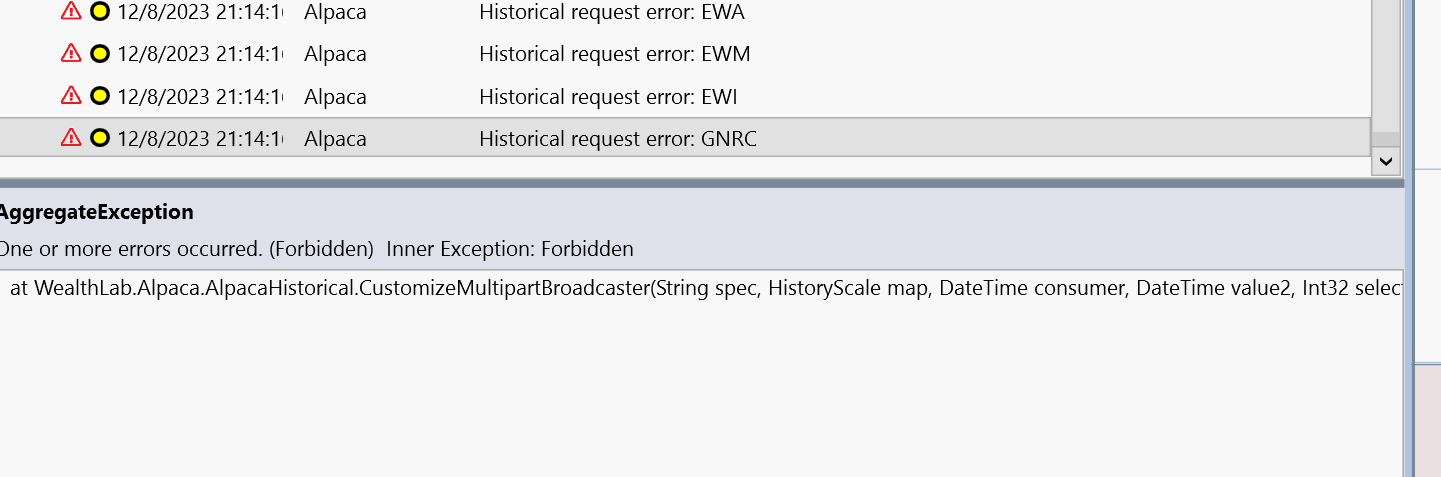Click the CustomizeMultipartBroadcaster stack trace line
The image size is (1441, 477).
700,289
